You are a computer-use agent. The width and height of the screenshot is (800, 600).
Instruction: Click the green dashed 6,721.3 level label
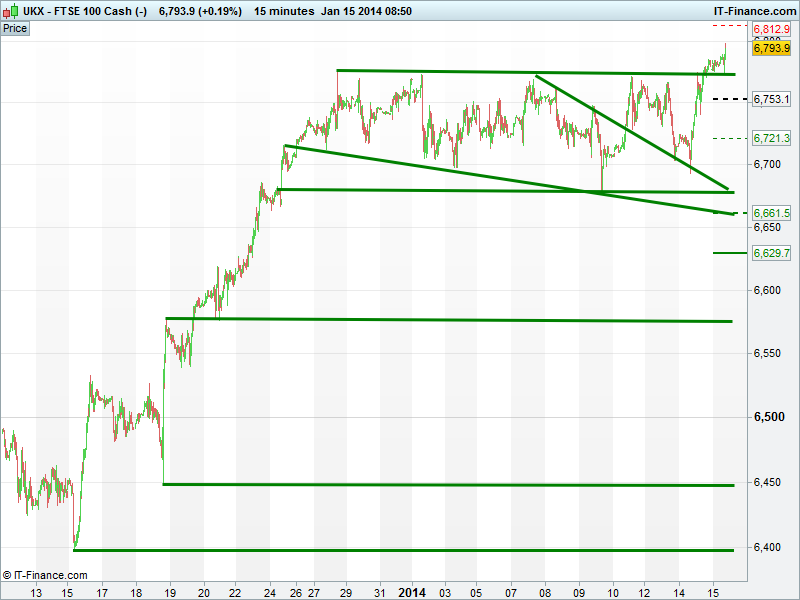771,138
